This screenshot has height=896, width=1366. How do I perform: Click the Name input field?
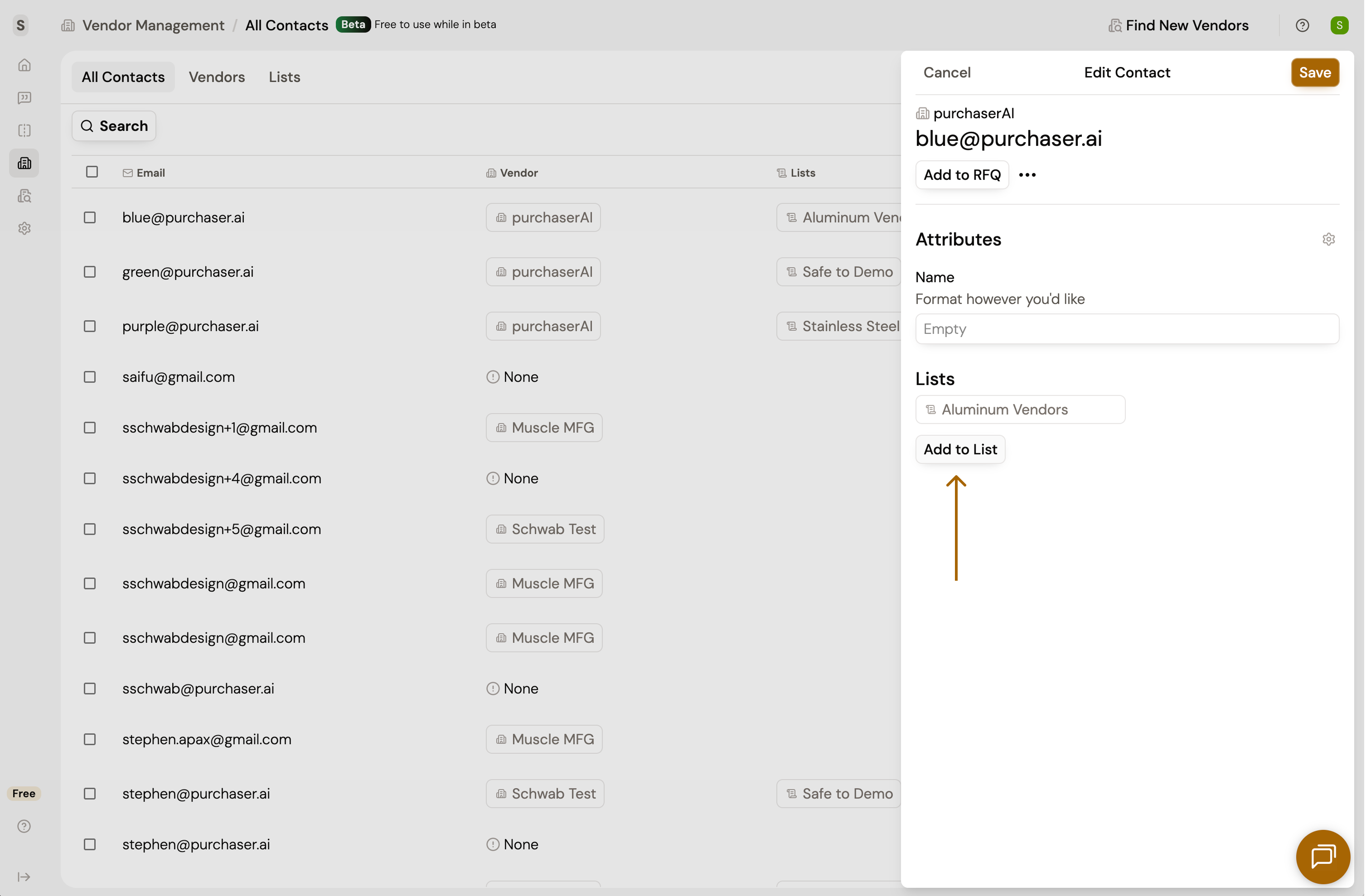point(1127,329)
